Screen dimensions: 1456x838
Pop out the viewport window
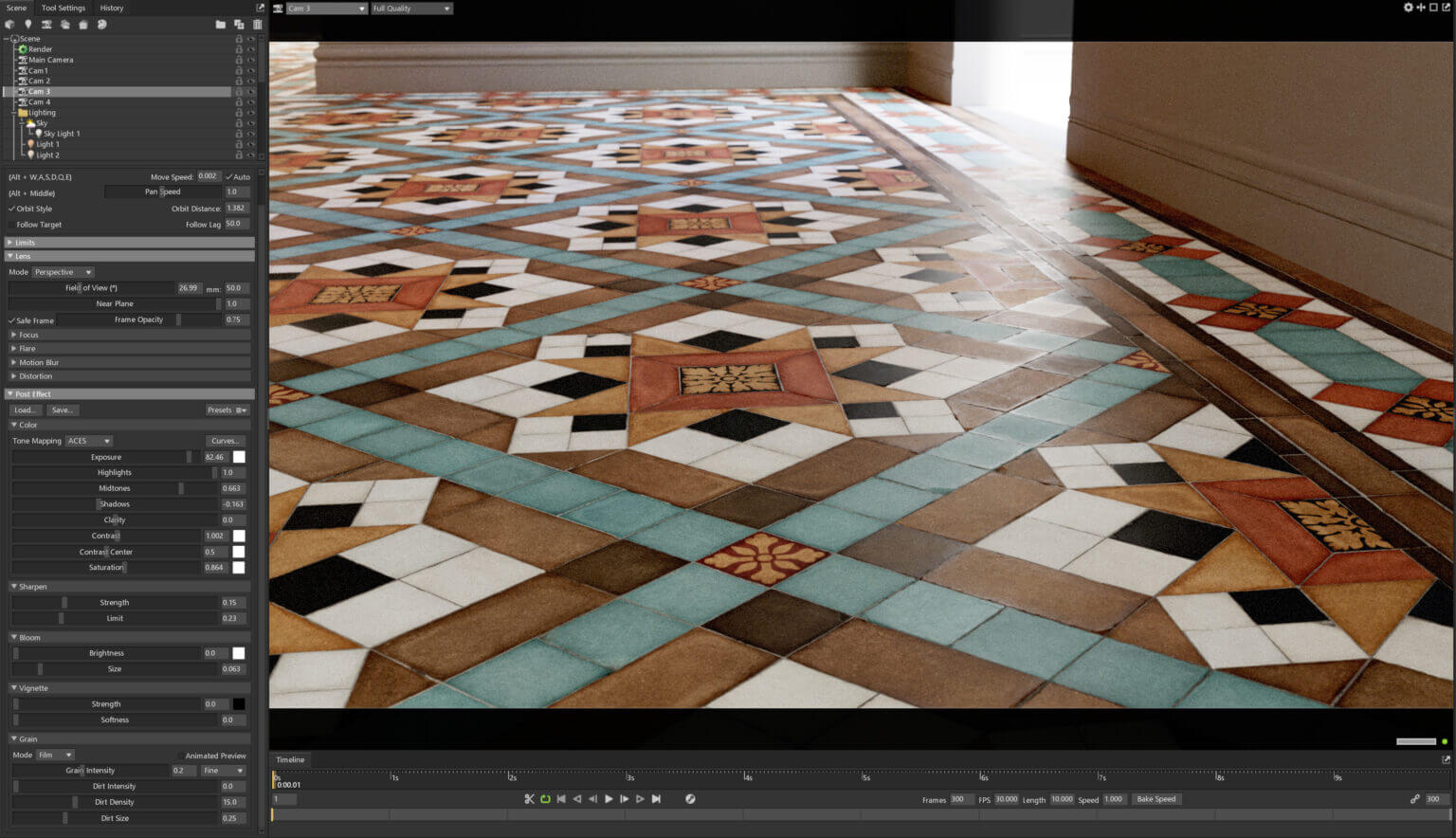pyautogui.click(x=1447, y=8)
